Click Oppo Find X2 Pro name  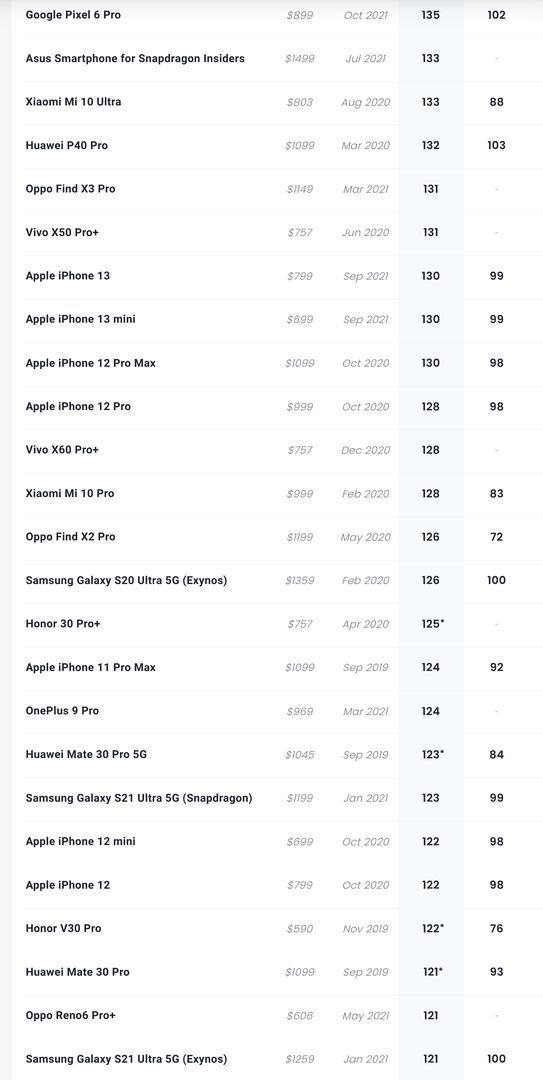tap(70, 537)
